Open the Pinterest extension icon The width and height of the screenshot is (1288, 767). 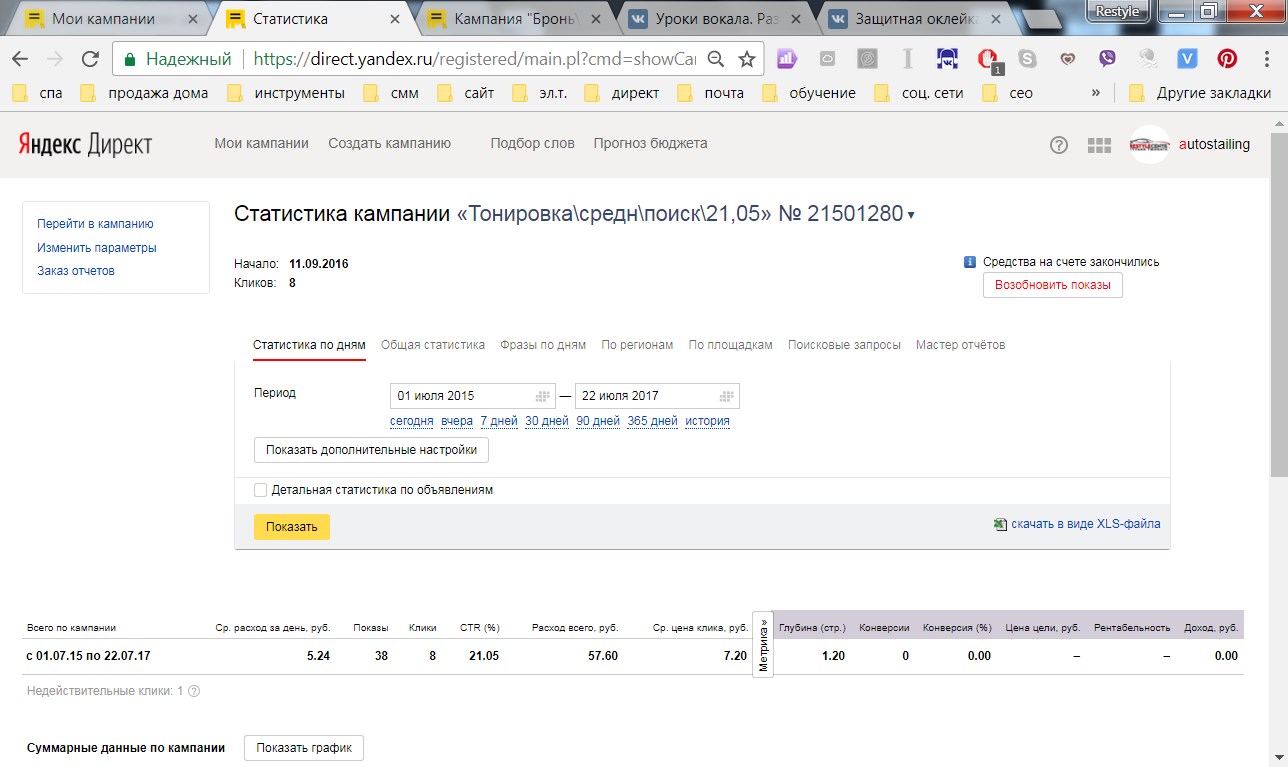(1227, 59)
